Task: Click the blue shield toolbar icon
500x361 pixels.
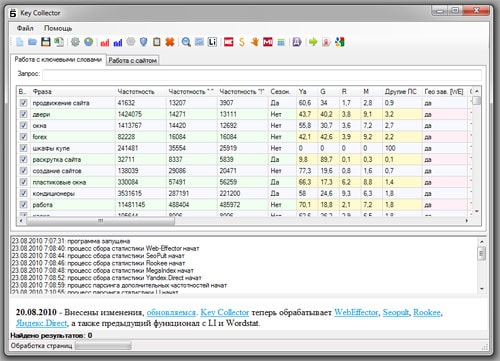Action: (144, 42)
